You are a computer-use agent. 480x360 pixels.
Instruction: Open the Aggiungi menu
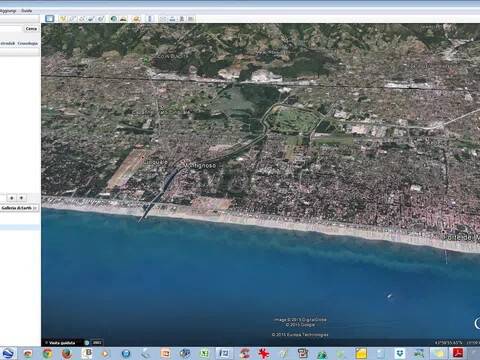pyautogui.click(x=7, y=11)
